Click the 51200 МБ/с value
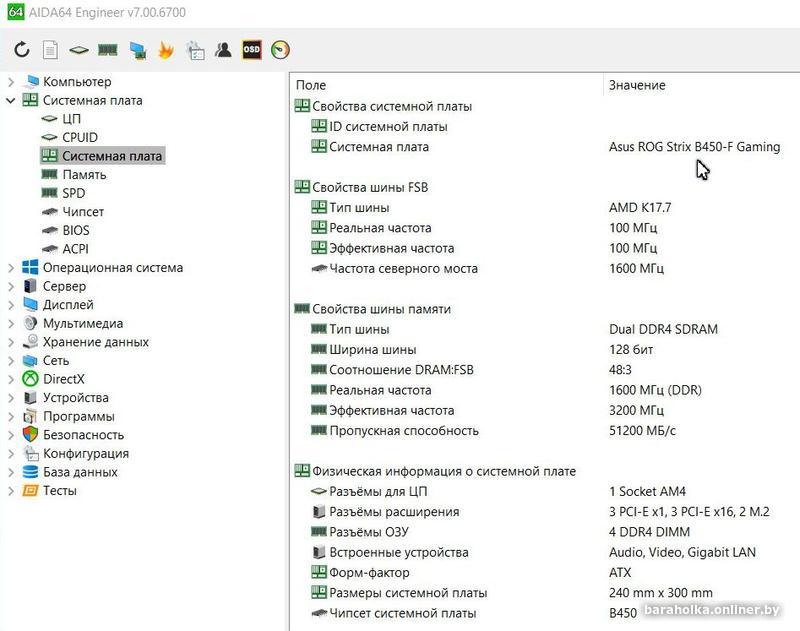The width and height of the screenshot is (800, 631). [x=642, y=431]
